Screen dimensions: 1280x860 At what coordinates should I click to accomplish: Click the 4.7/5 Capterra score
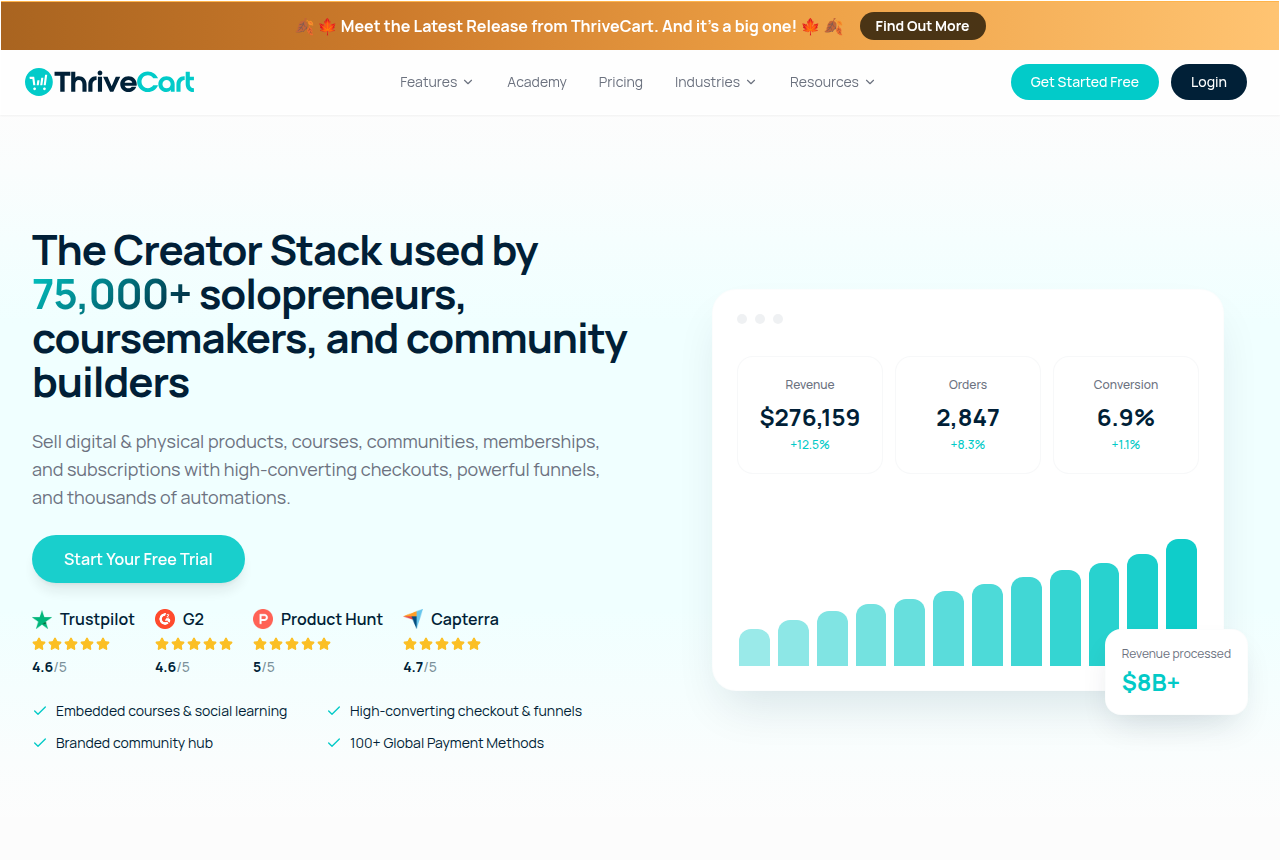pos(420,667)
